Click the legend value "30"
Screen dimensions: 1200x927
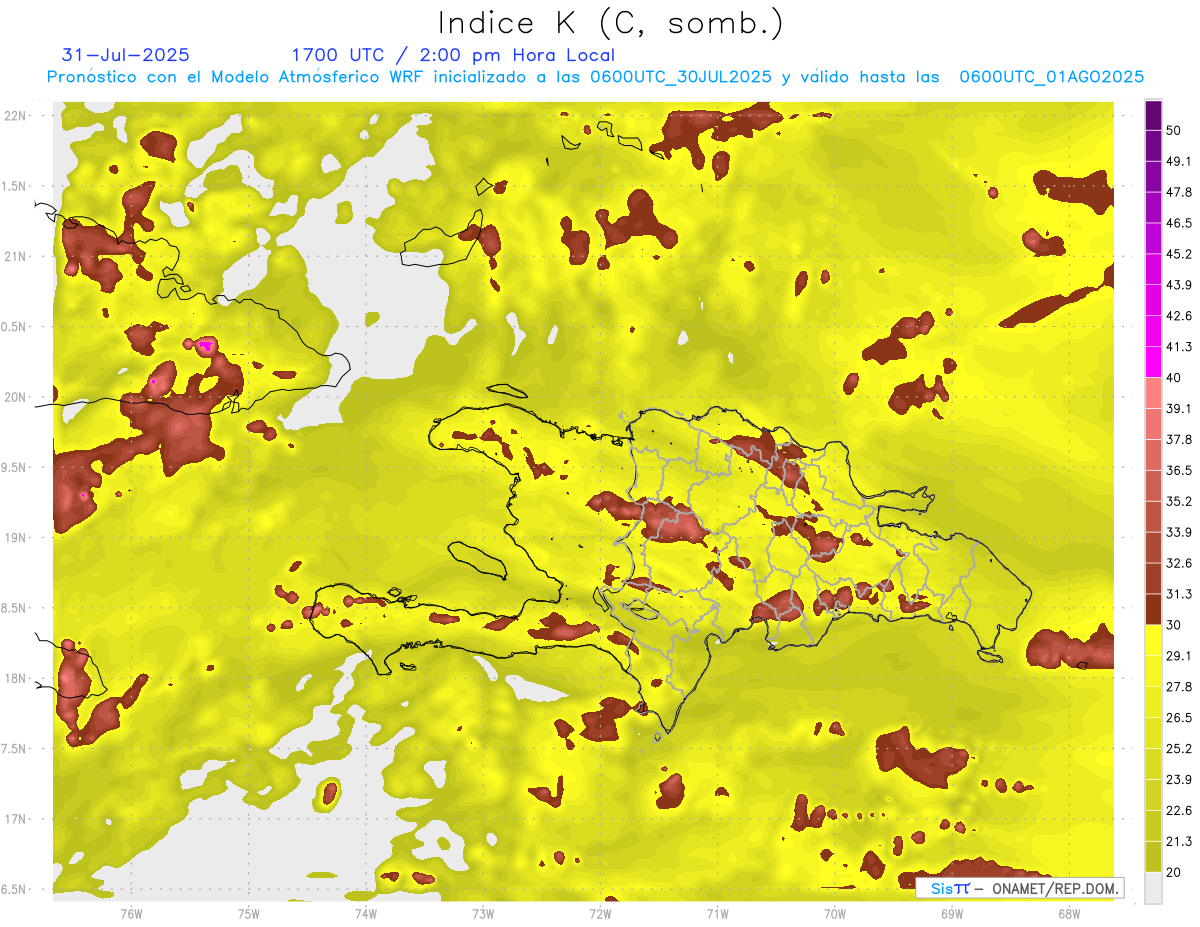(x=1174, y=625)
